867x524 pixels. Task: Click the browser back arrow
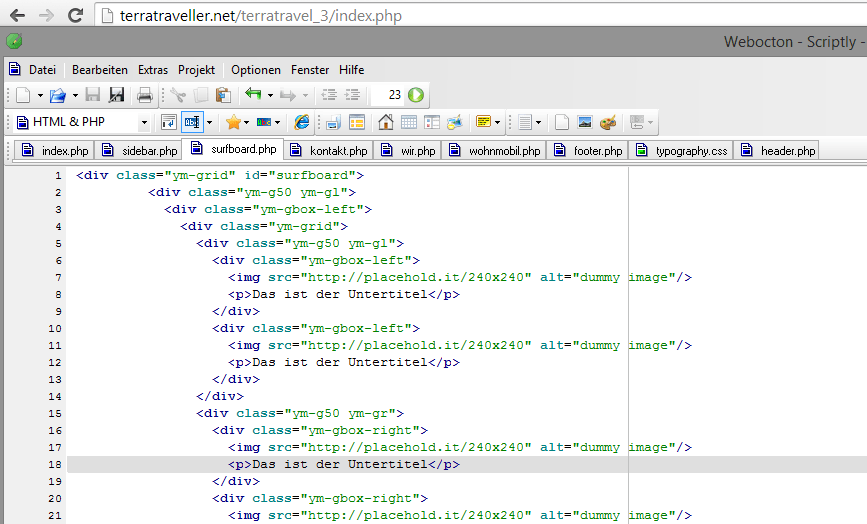pos(18,15)
